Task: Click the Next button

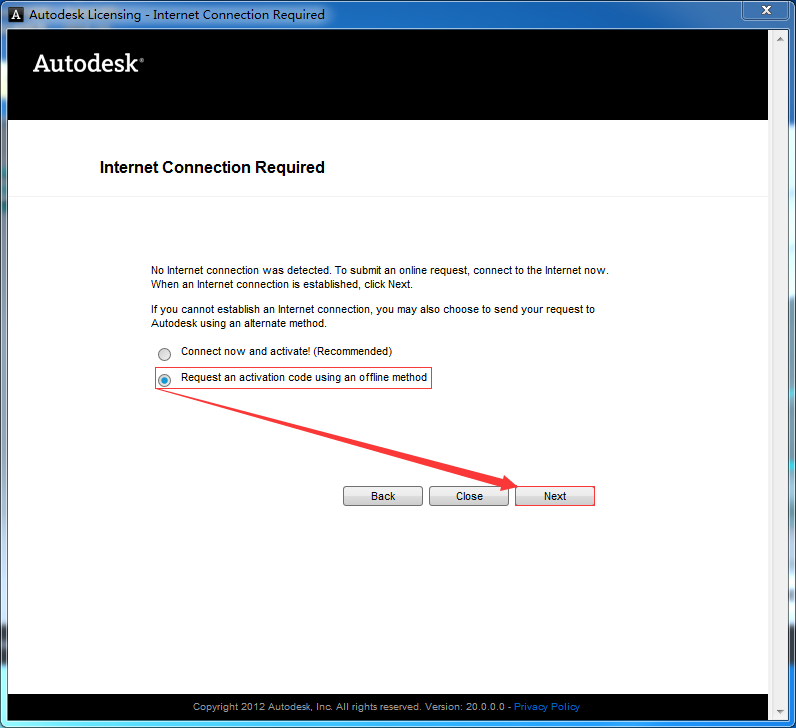Action: point(555,496)
